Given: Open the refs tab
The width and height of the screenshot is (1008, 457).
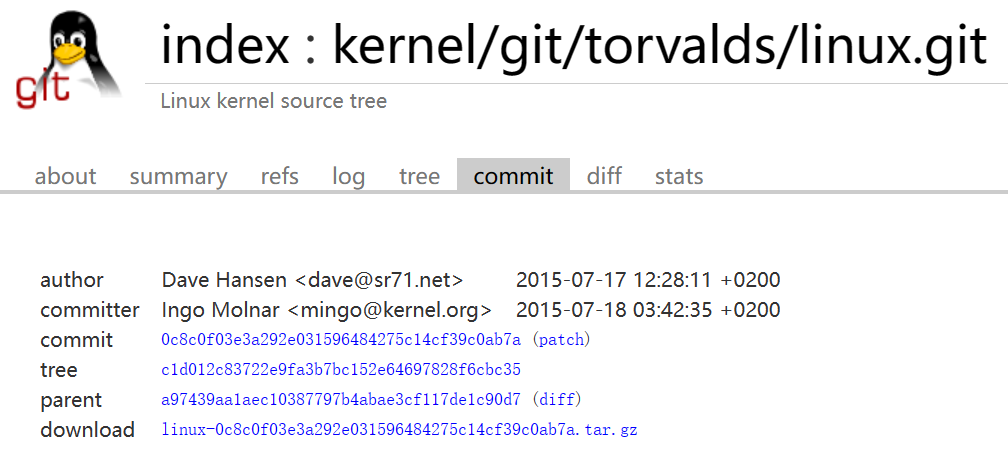Looking at the screenshot, I should (280, 176).
